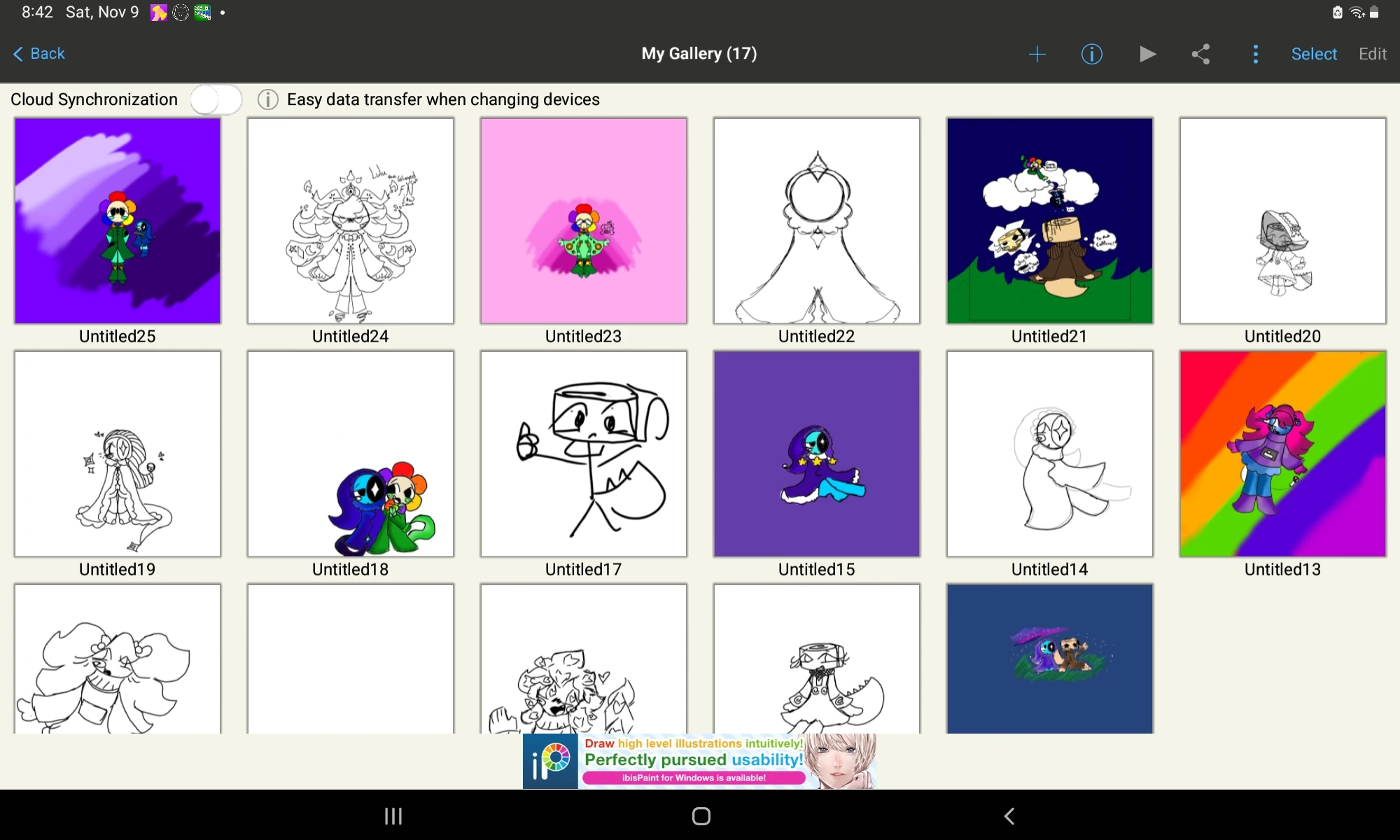Open the three-dot overflow menu
This screenshot has width=1400, height=840.
point(1255,54)
